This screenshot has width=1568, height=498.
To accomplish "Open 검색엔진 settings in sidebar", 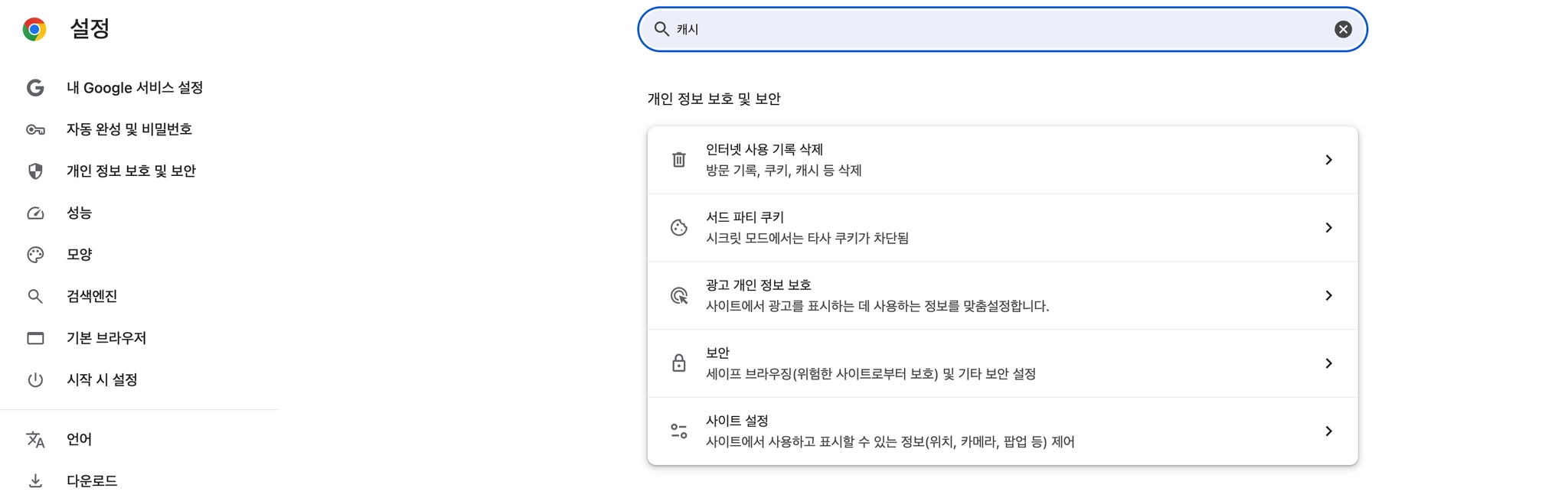I will tap(92, 296).
